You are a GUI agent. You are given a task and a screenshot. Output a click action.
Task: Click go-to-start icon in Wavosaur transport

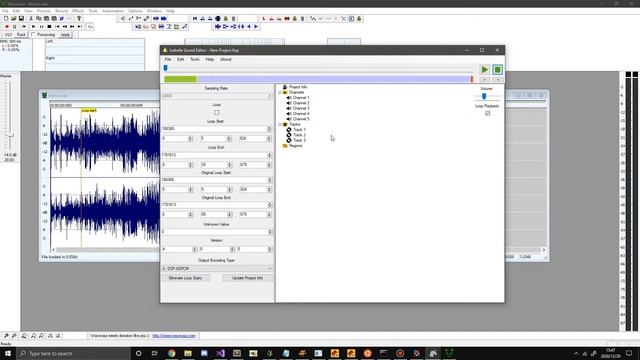(x=57, y=27)
